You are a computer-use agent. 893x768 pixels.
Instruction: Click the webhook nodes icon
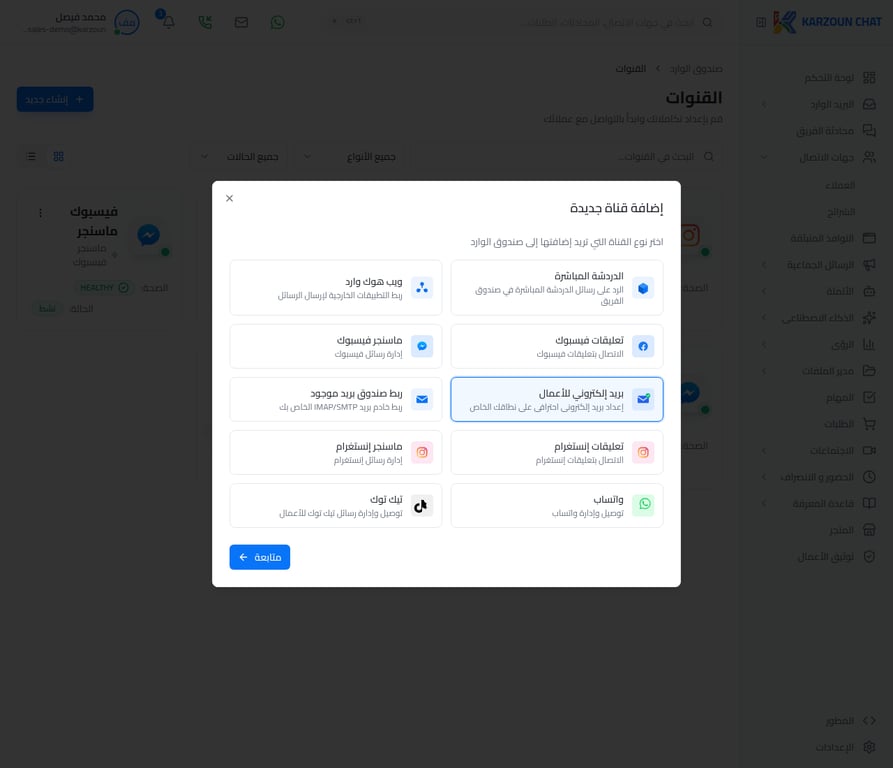click(422, 288)
